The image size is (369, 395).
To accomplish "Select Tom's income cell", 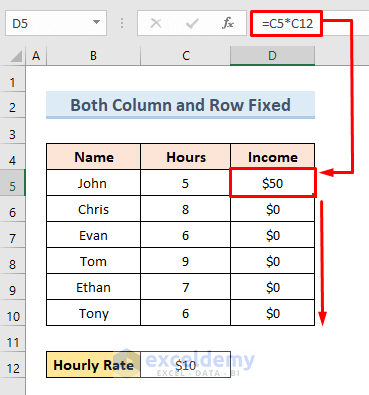I will pyautogui.click(x=272, y=261).
